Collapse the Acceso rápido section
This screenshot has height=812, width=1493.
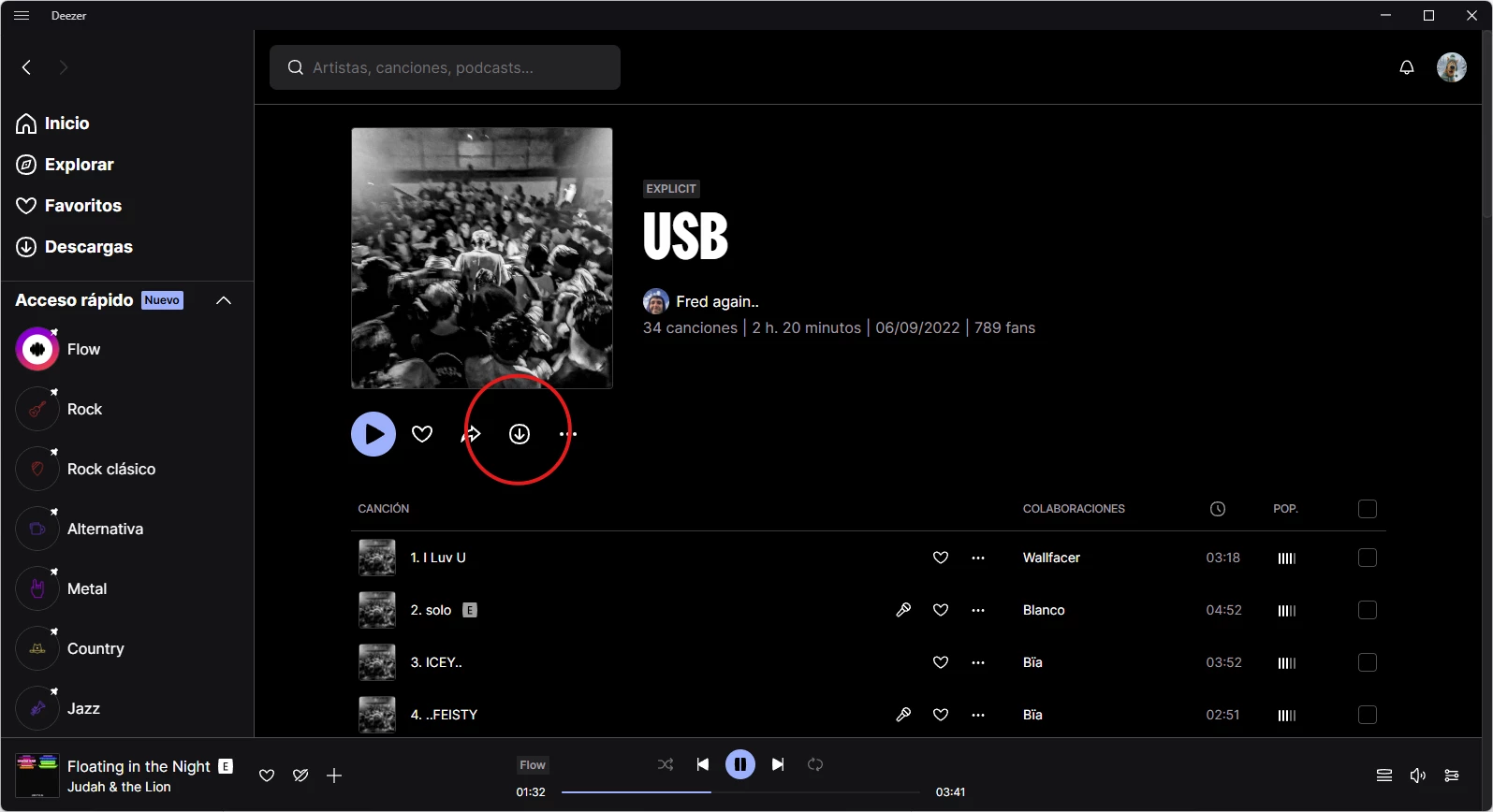tap(224, 300)
